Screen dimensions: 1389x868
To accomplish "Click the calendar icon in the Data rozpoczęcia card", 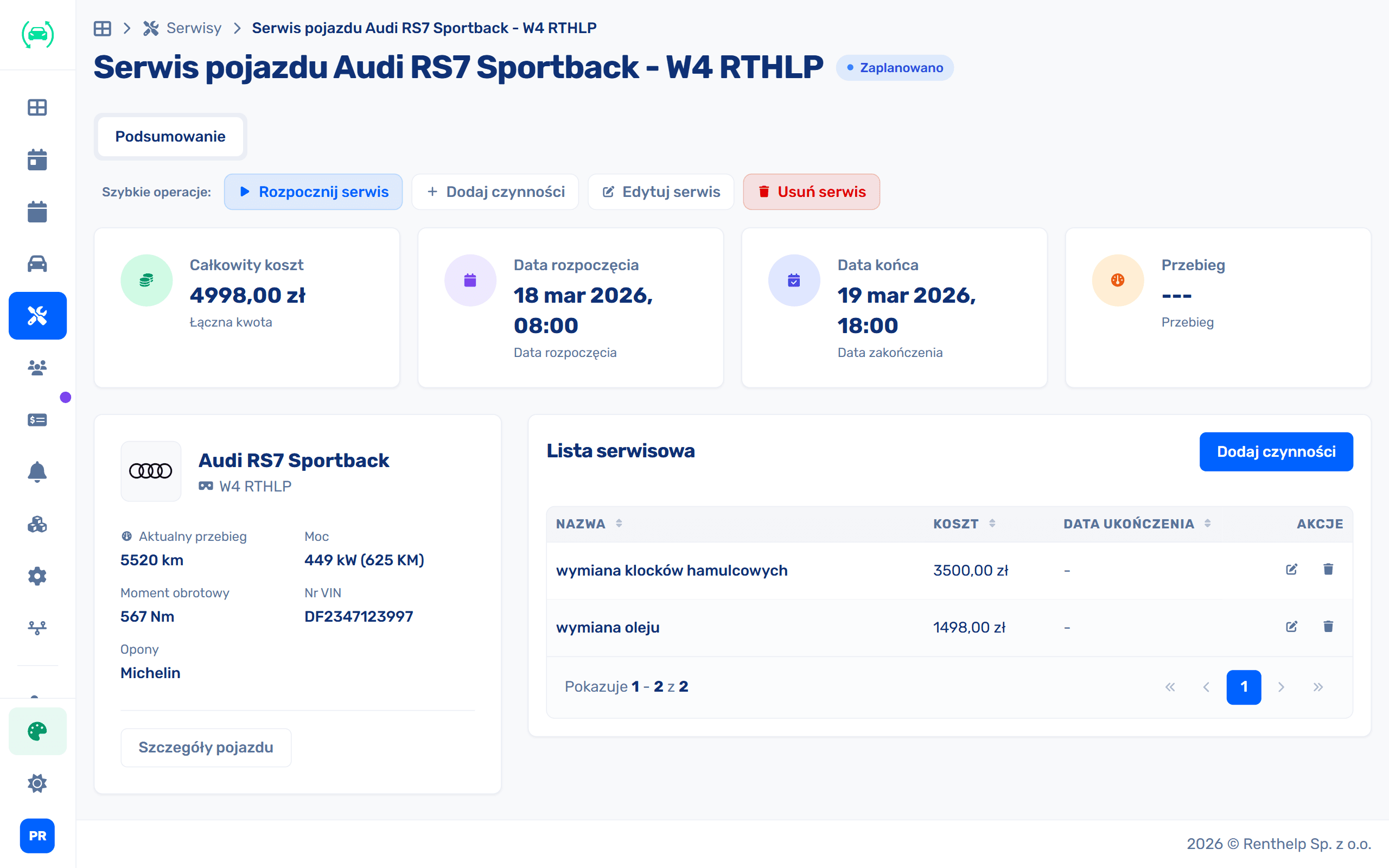I will (470, 280).
